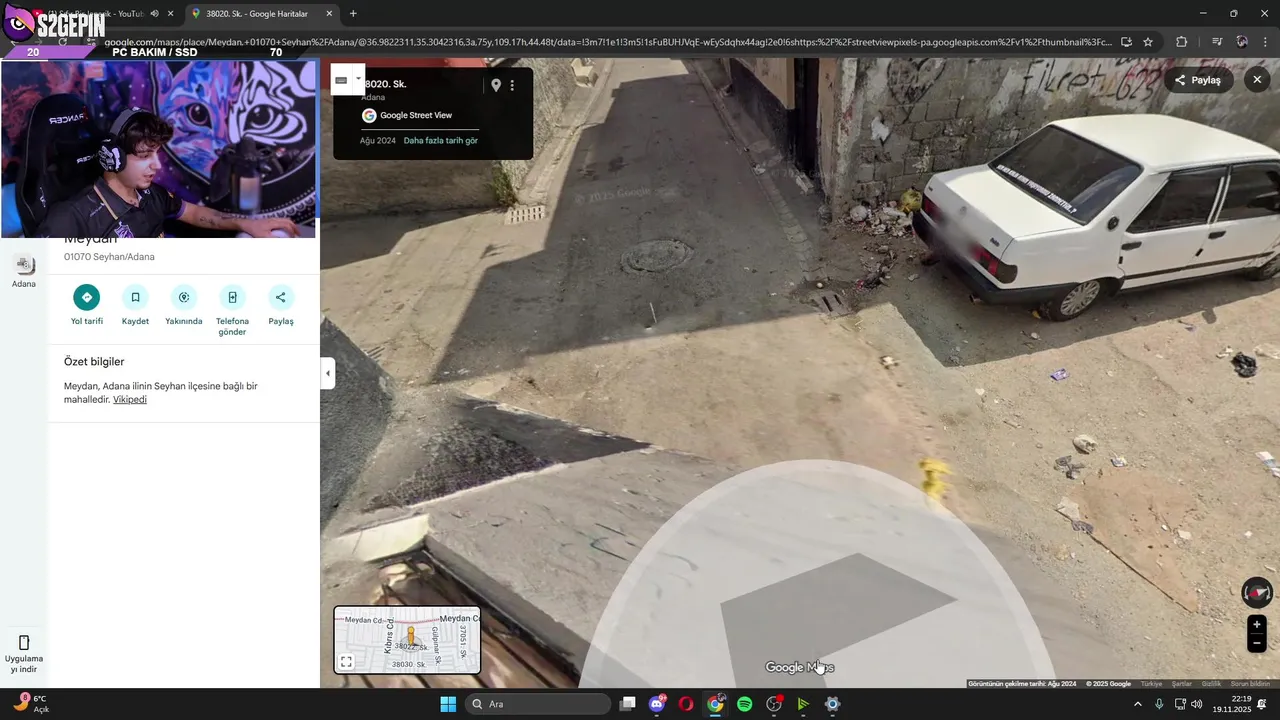Image resolution: width=1280 pixels, height=720 pixels.
Task: Open the Windows Start menu
Action: click(x=448, y=704)
